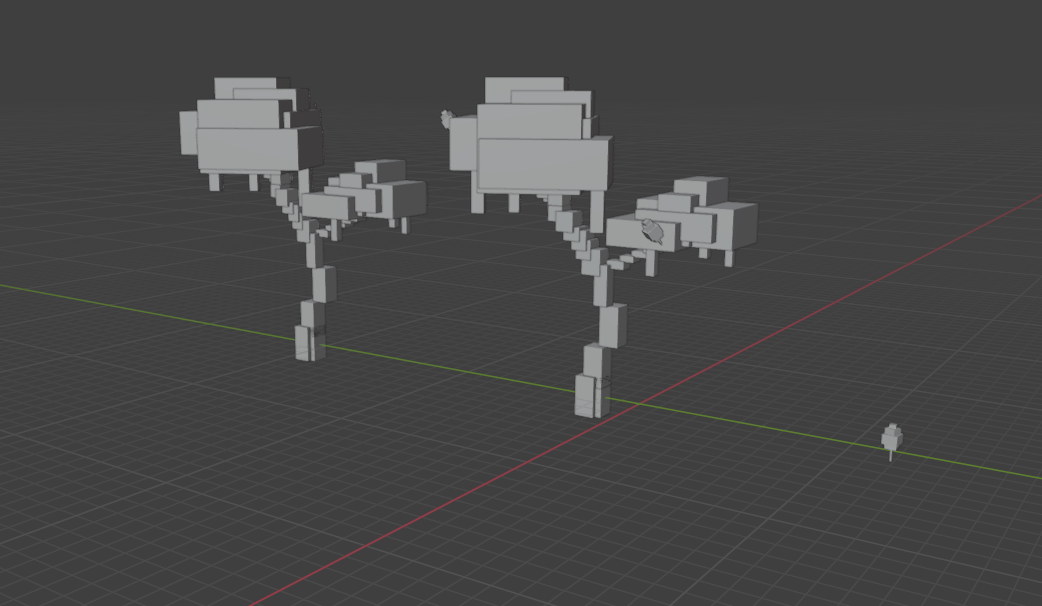Select small object at right tree's upper-left canopy edge
Viewport: 1042px width, 606px height.
point(446,119)
